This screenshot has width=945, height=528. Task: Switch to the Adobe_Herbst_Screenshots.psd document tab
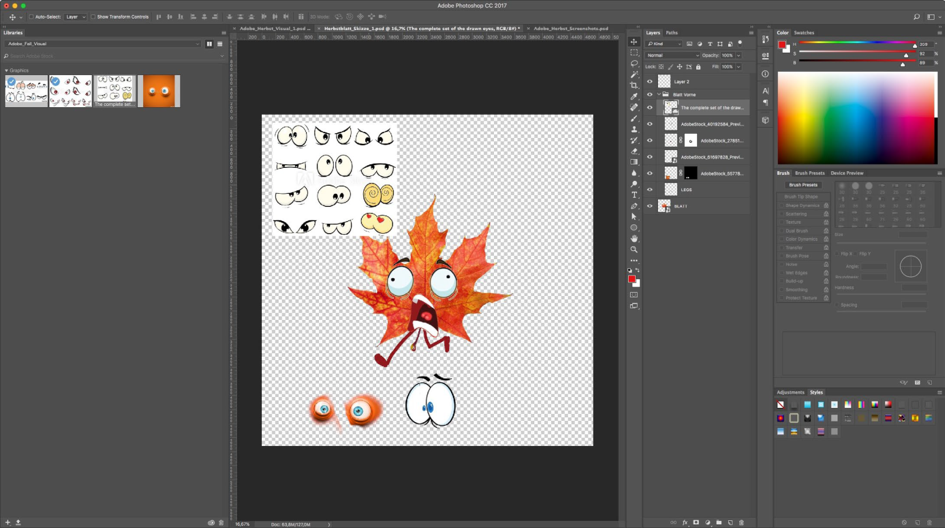point(570,29)
